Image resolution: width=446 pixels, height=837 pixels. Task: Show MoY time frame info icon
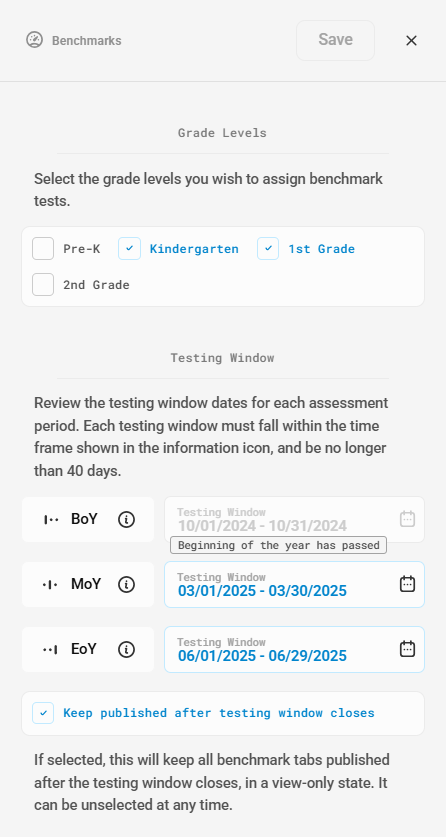pos(126,585)
